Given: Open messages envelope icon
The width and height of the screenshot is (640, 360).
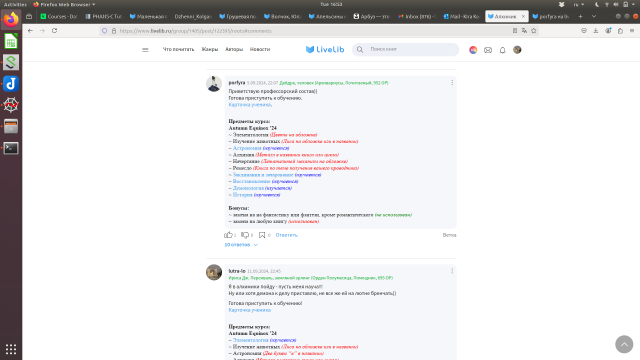Looking at the screenshot, I should pos(488,50).
